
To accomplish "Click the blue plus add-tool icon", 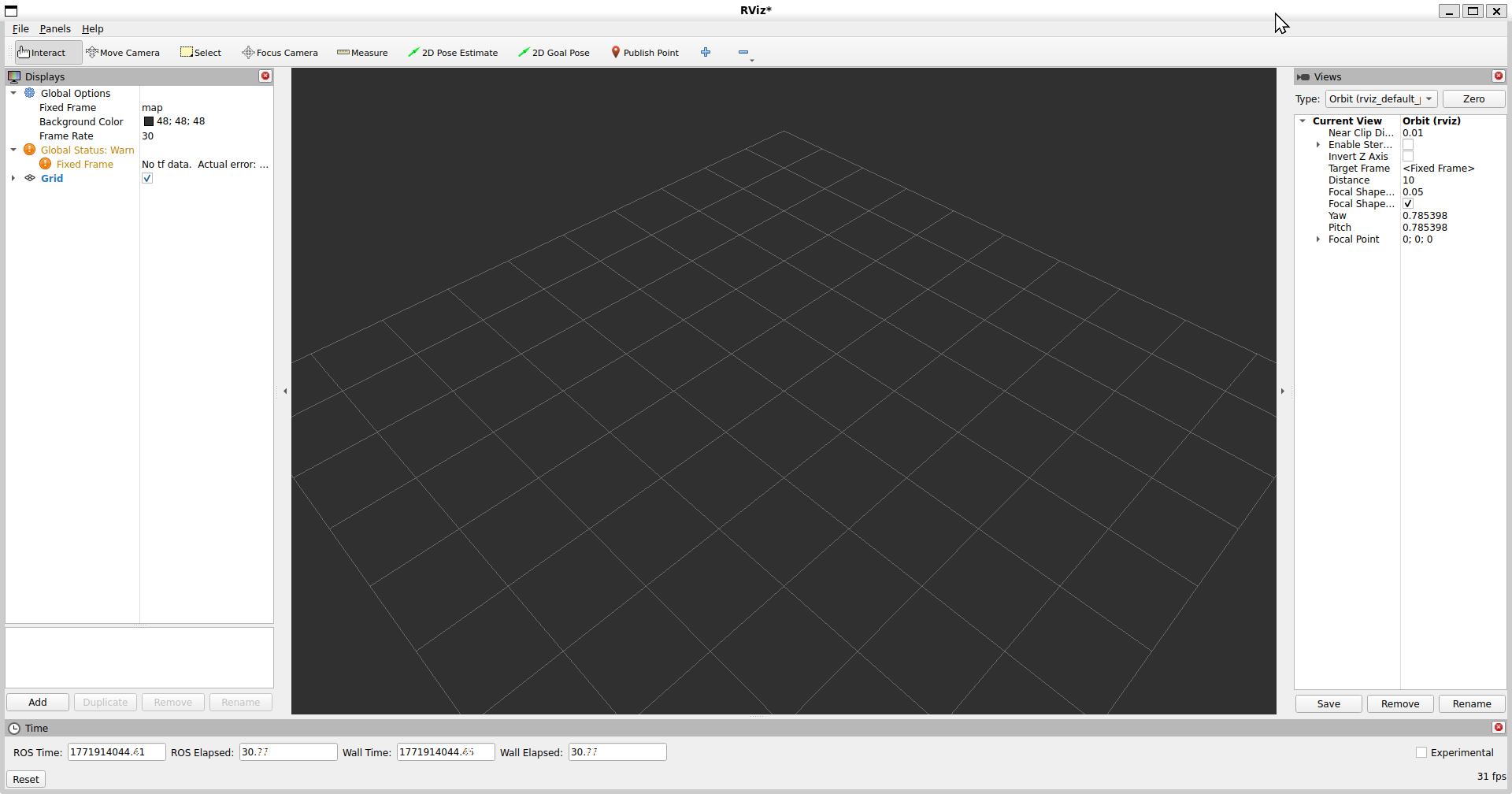I will pos(706,52).
